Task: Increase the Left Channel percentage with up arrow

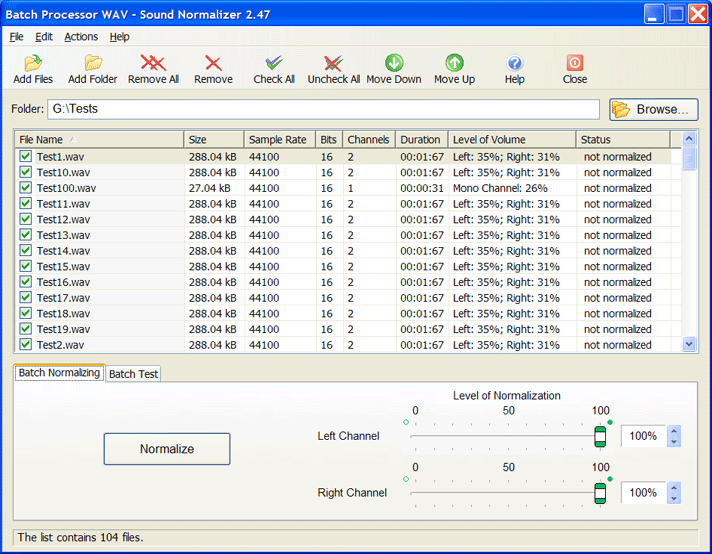Action: 674,431
